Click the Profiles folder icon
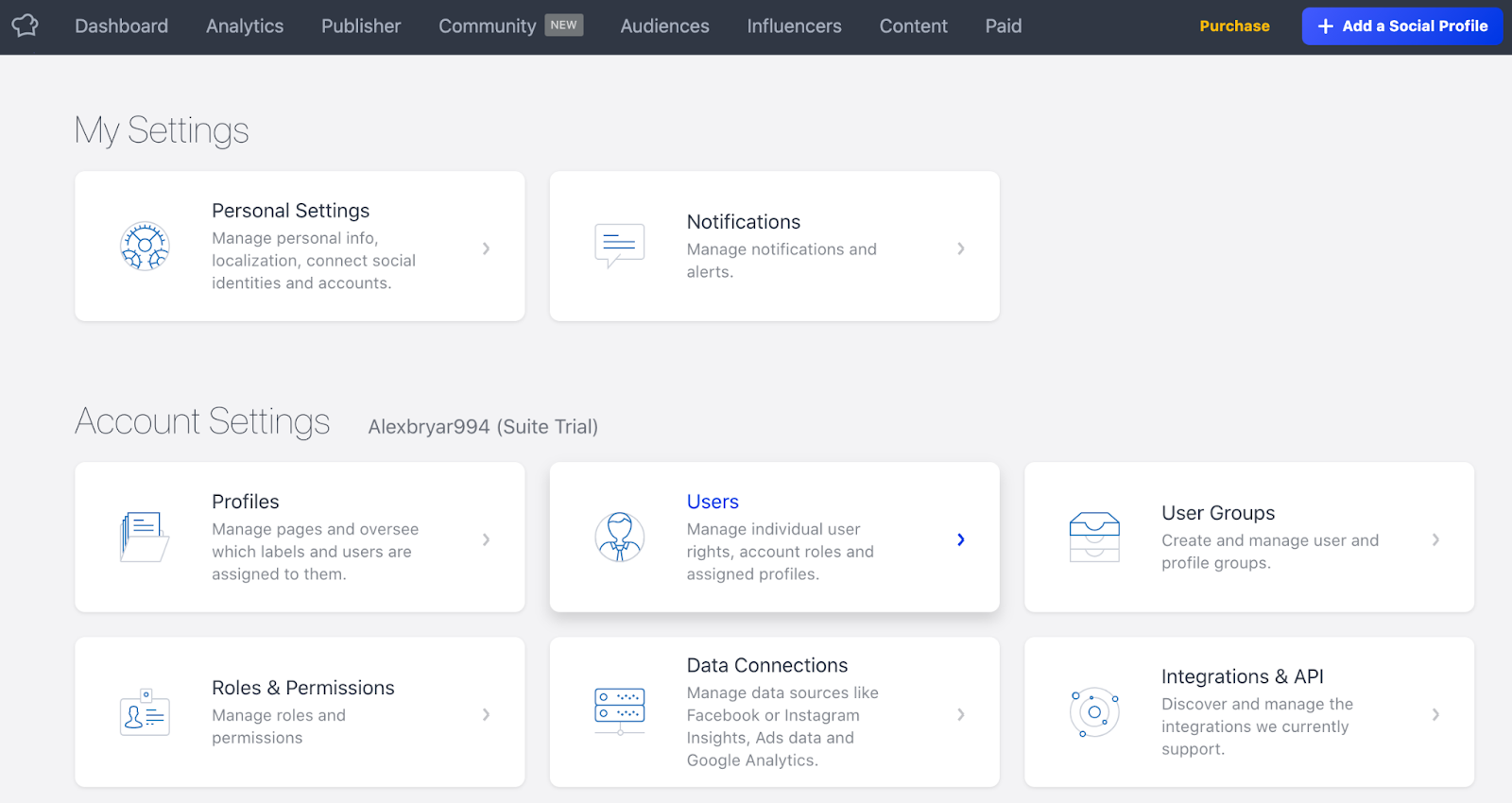The image size is (1512, 803). click(145, 537)
